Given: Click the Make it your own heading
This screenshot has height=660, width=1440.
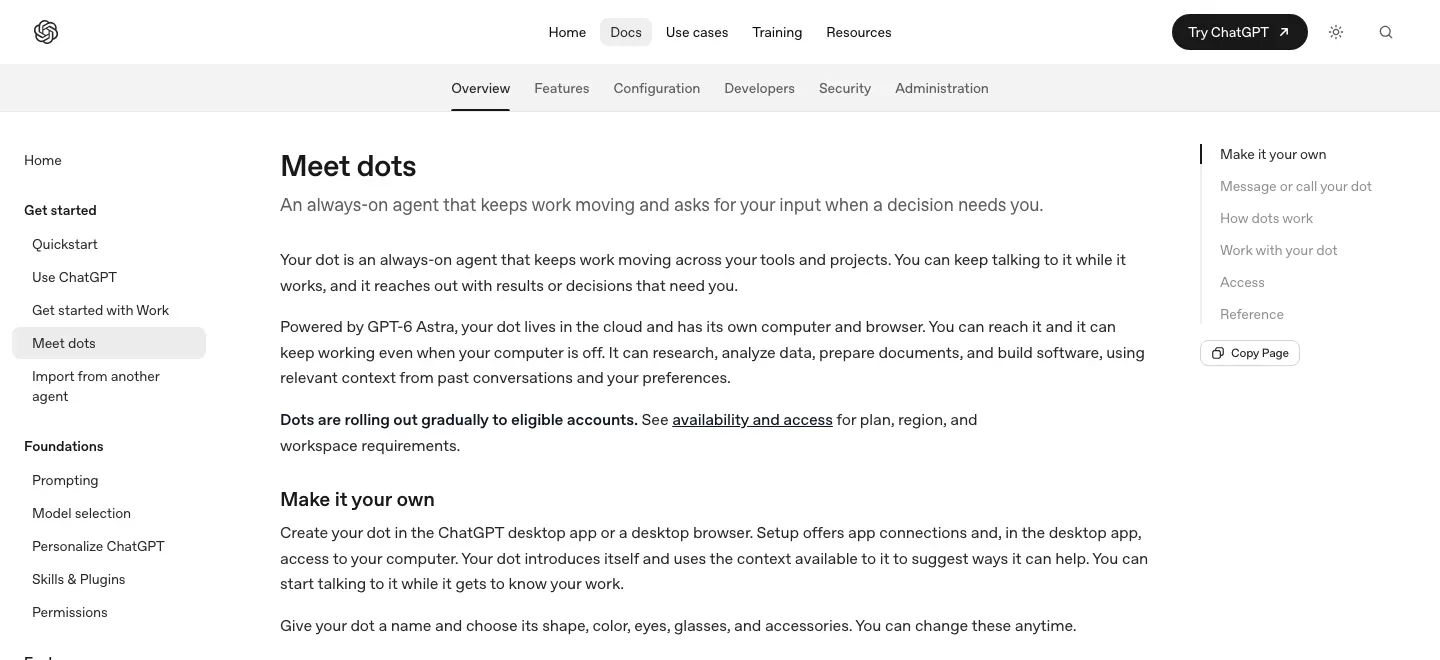Looking at the screenshot, I should pos(357,499).
